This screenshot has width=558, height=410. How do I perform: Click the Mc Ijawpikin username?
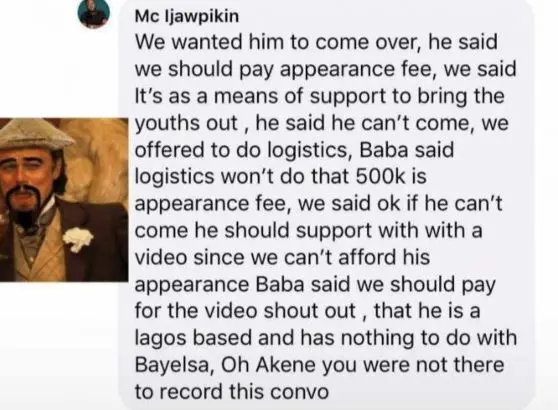click(x=187, y=16)
